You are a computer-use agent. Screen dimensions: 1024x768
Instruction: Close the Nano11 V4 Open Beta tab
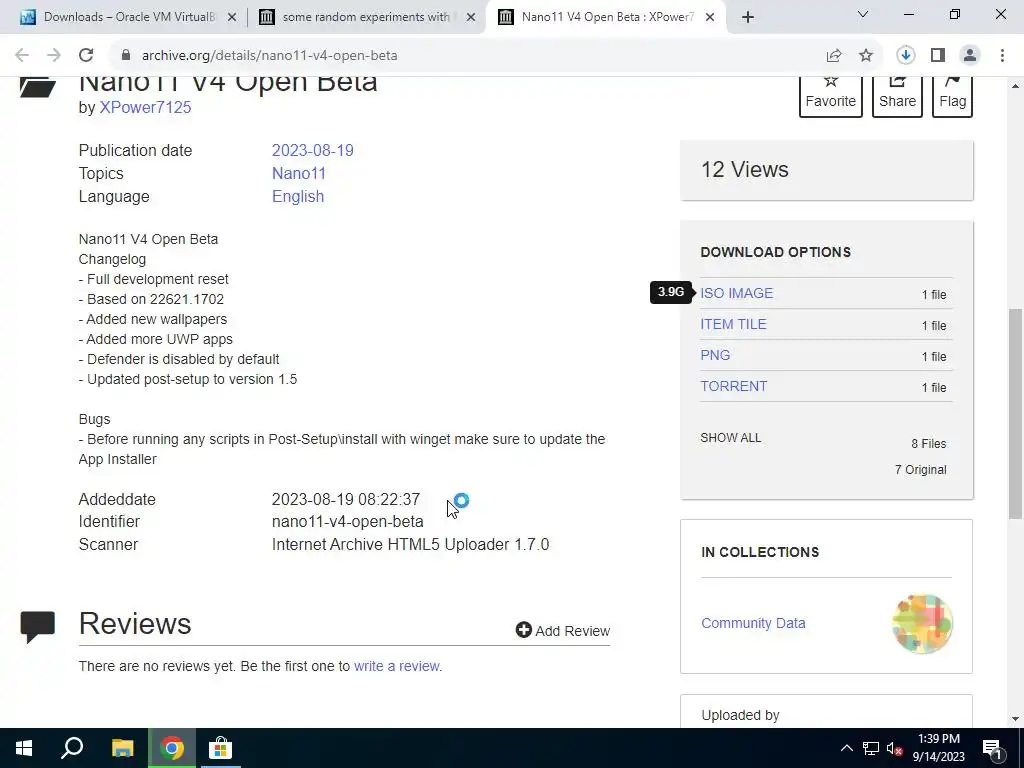(x=710, y=17)
